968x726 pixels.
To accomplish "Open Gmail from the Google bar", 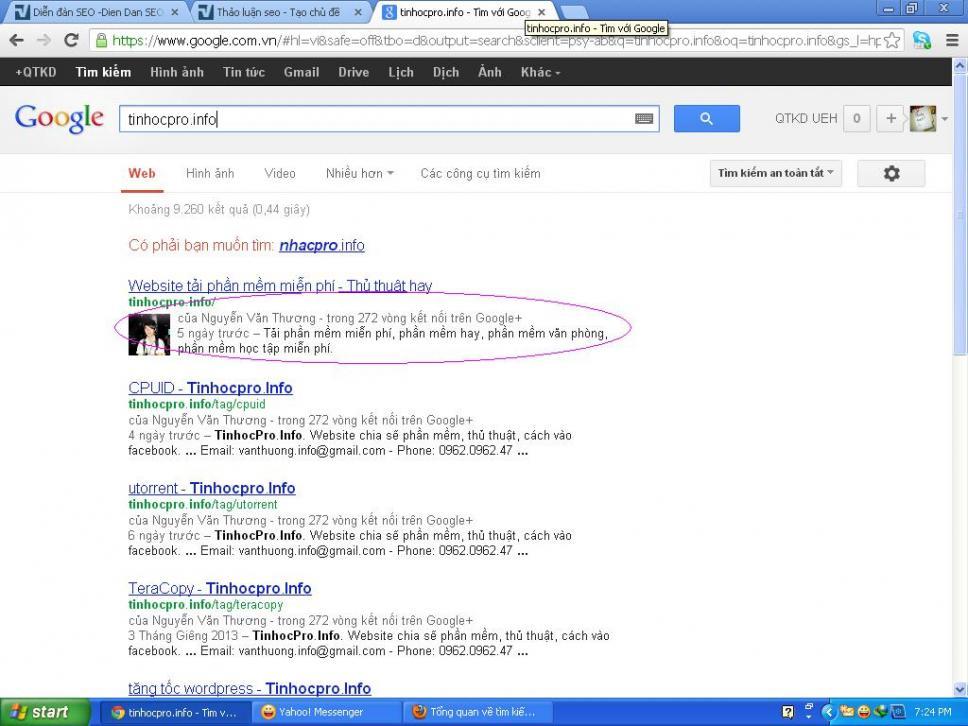I will click(301, 72).
